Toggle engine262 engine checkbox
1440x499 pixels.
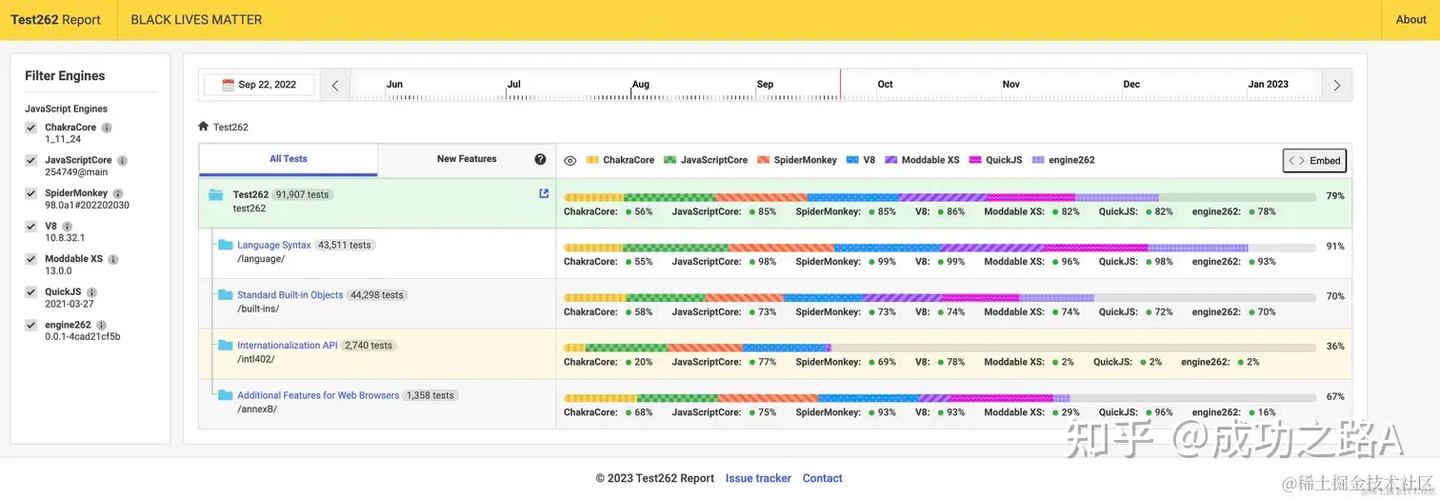coord(31,325)
